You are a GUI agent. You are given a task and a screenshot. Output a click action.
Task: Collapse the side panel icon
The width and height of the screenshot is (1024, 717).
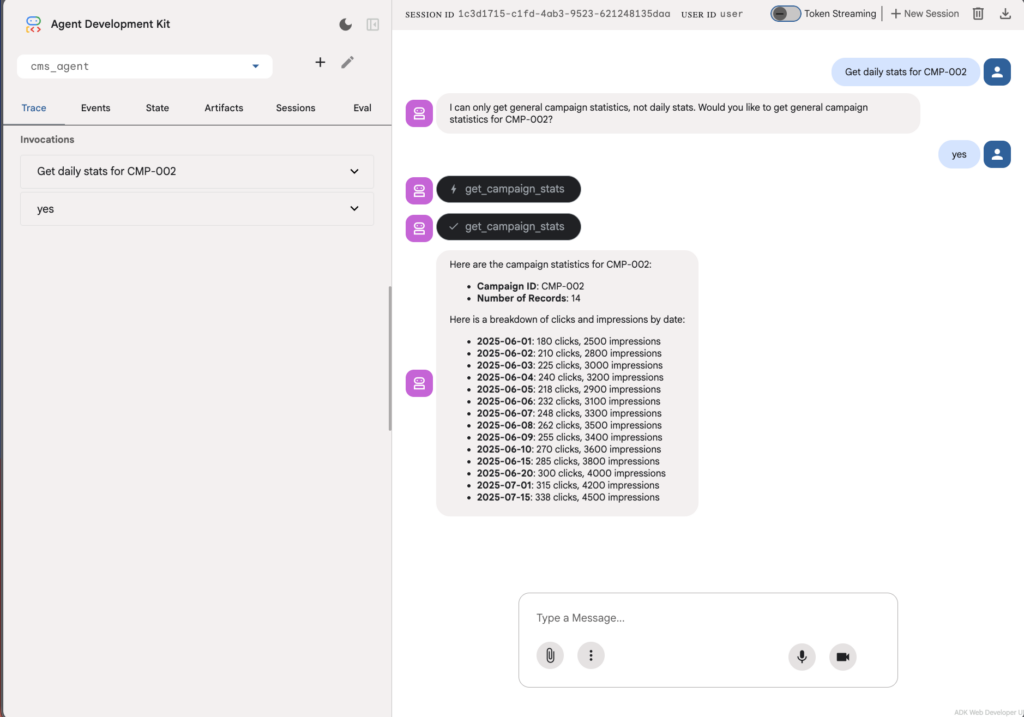tap(373, 24)
